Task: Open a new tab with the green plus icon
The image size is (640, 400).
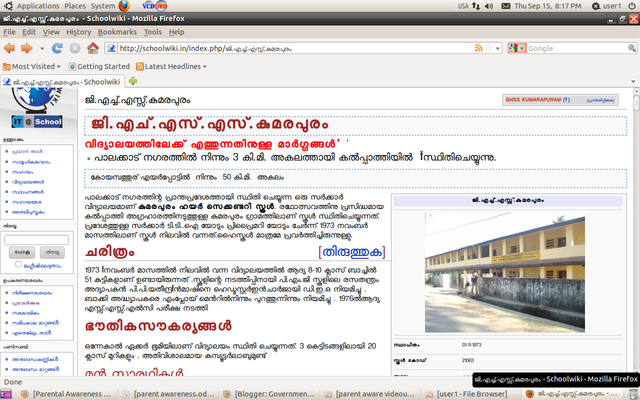Action: click(x=133, y=81)
